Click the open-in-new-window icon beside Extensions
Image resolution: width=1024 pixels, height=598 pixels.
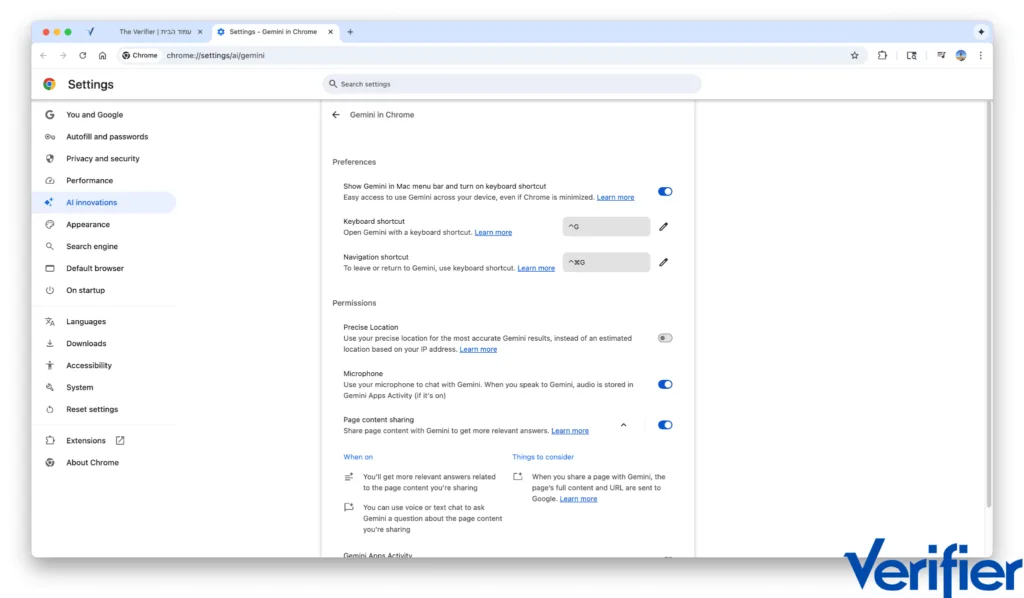click(120, 441)
